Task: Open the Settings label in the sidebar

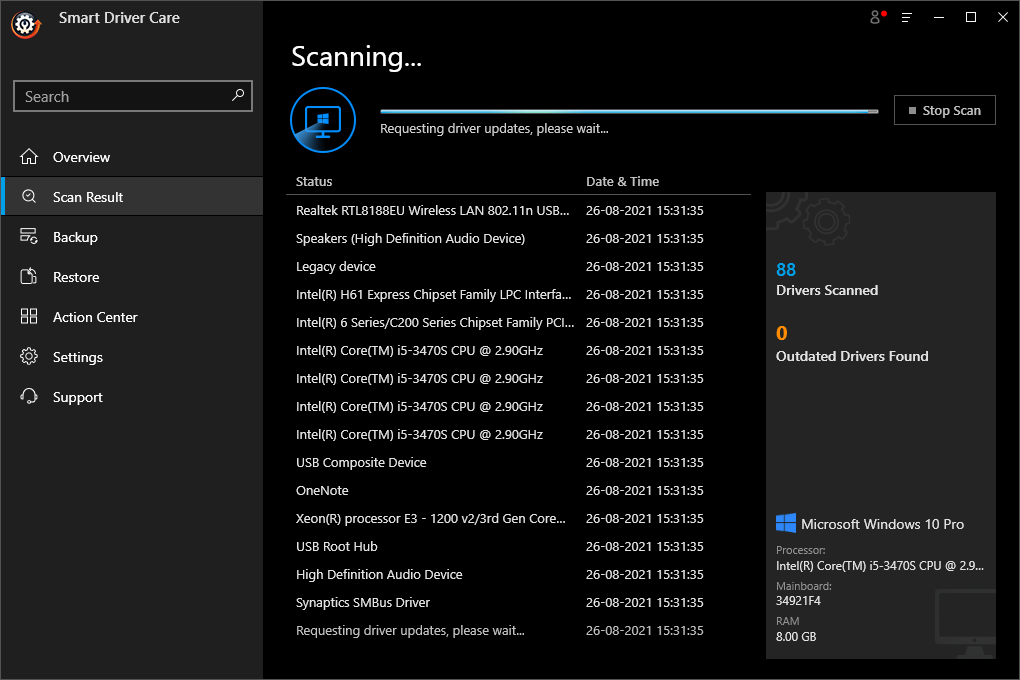Action: pyautogui.click(x=77, y=357)
